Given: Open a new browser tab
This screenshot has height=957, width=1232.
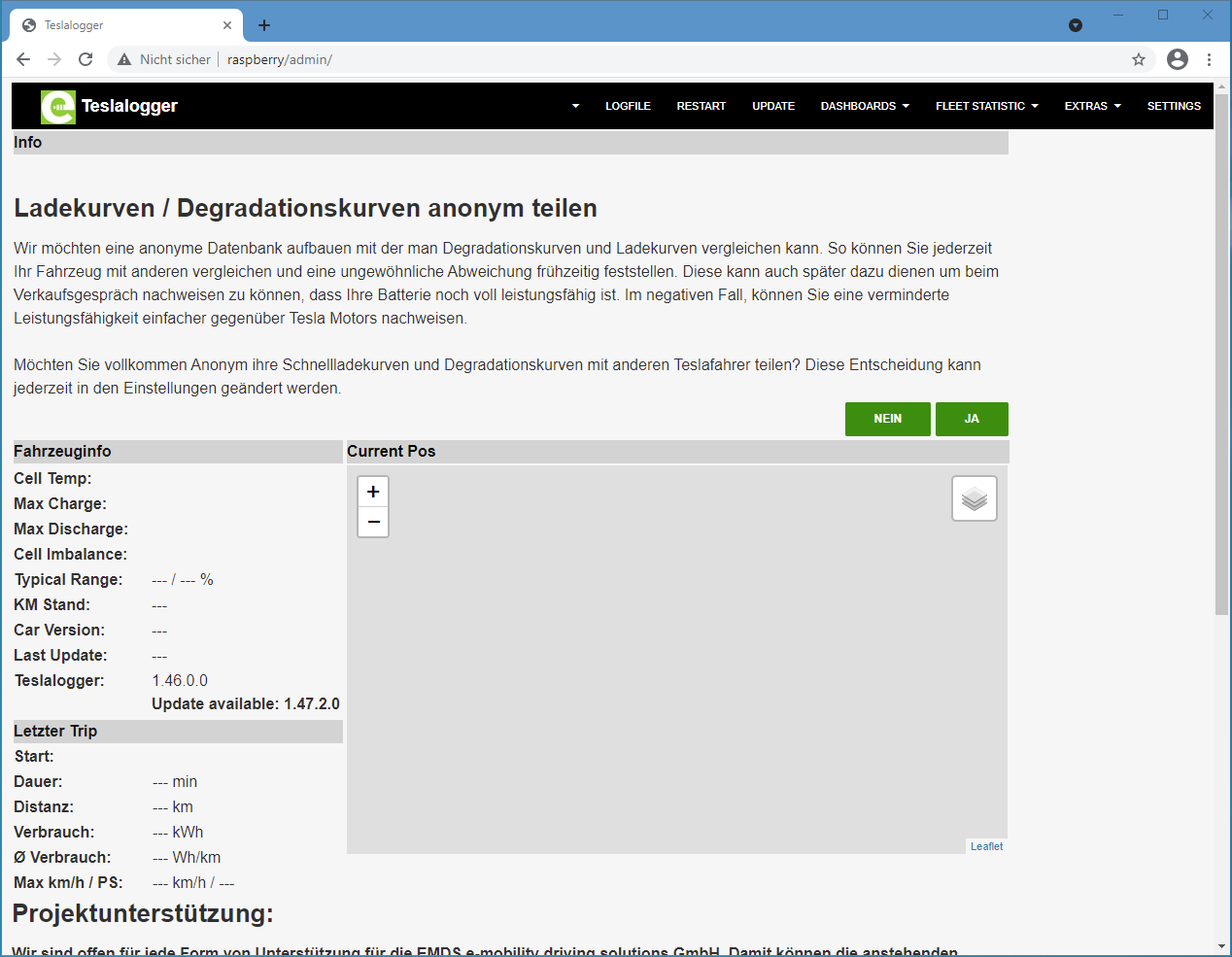Looking at the screenshot, I should click(x=264, y=25).
